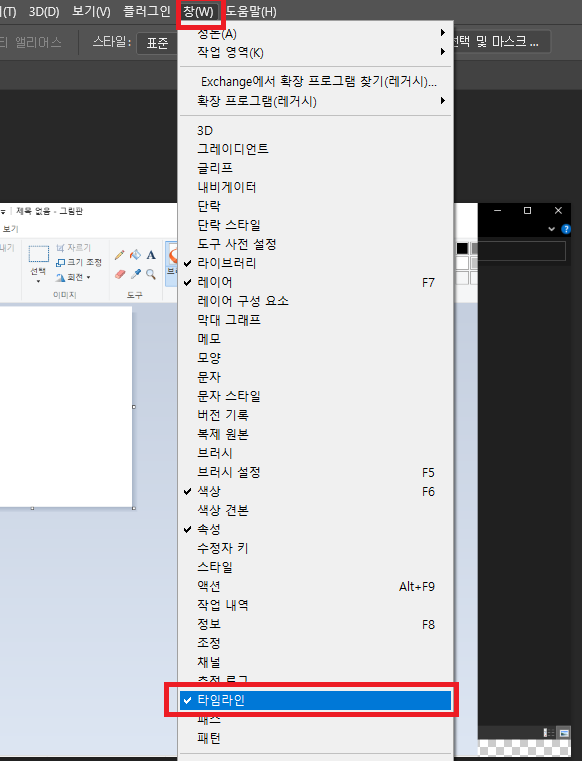
Task: Expand the 작업 영역(K) submenu
Action: (316, 52)
